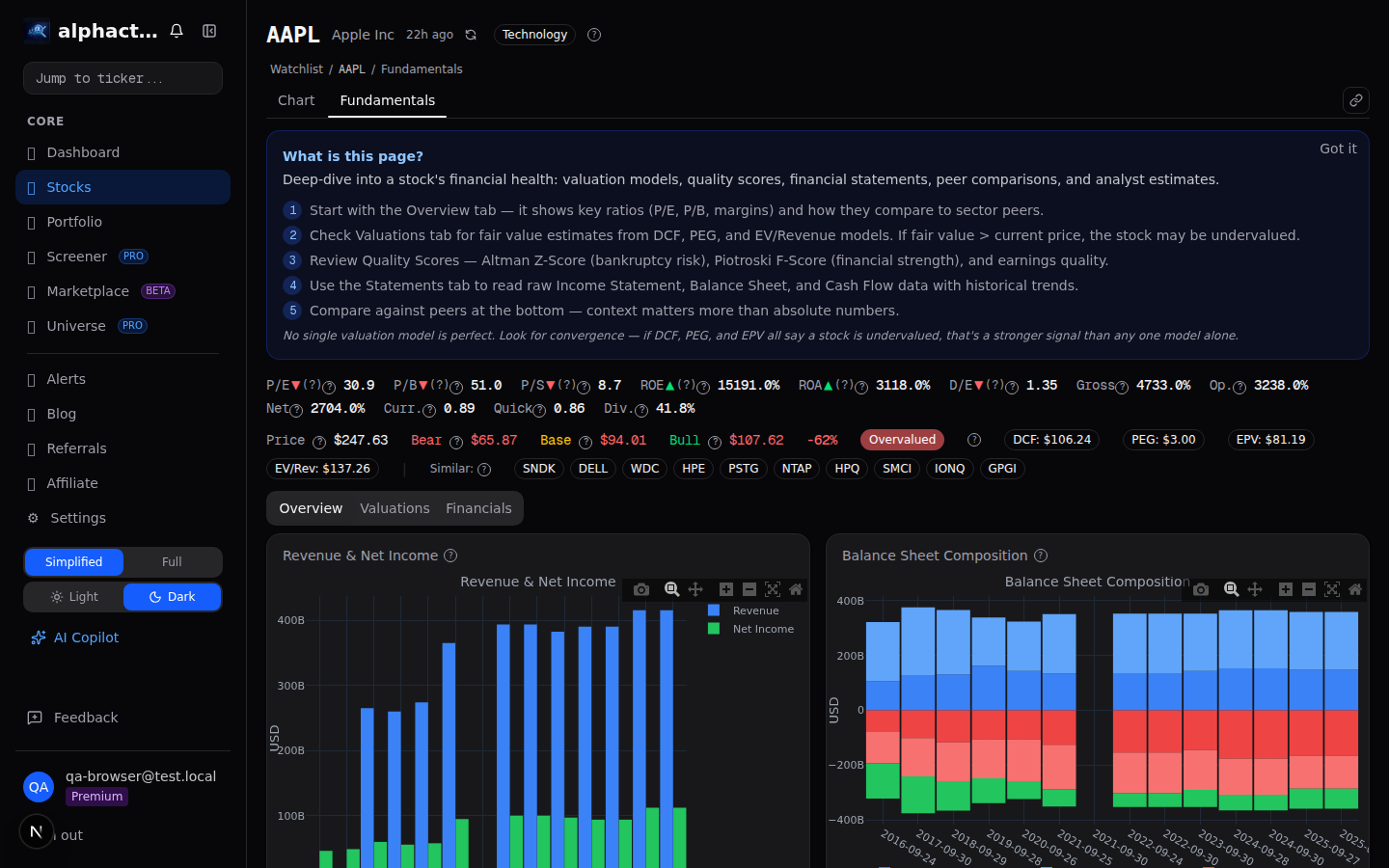Autoscale the Balance Sheet chart
Image resolution: width=1389 pixels, height=868 pixels.
1332,589
